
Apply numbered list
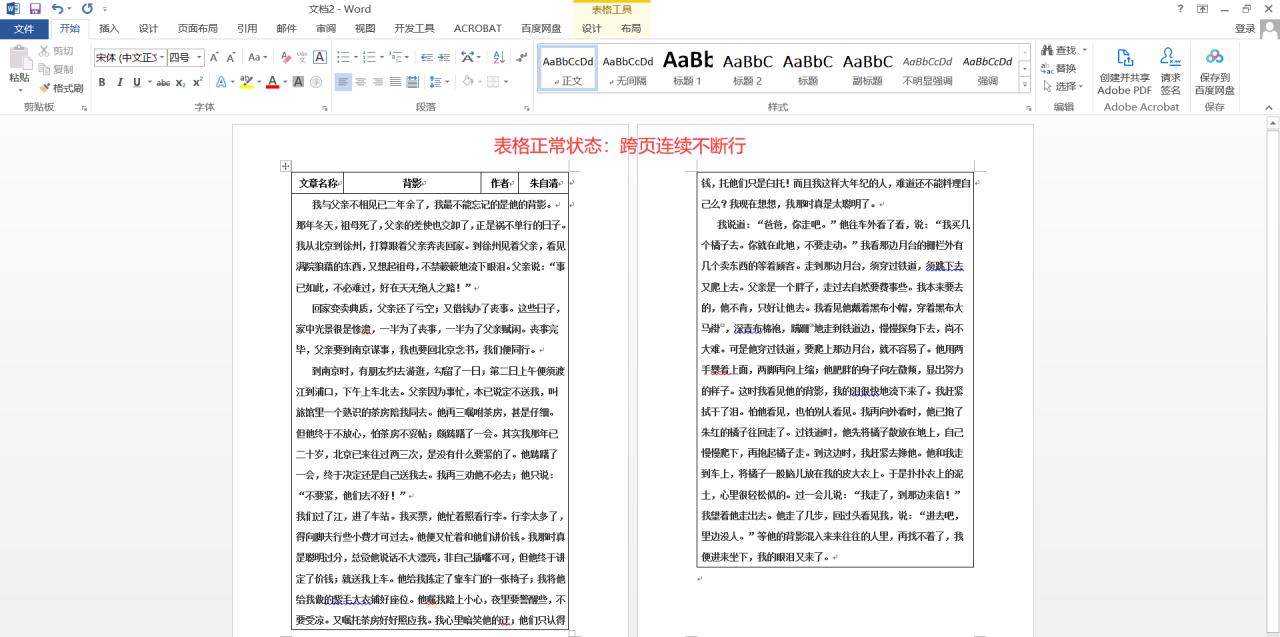pyautogui.click(x=369, y=58)
